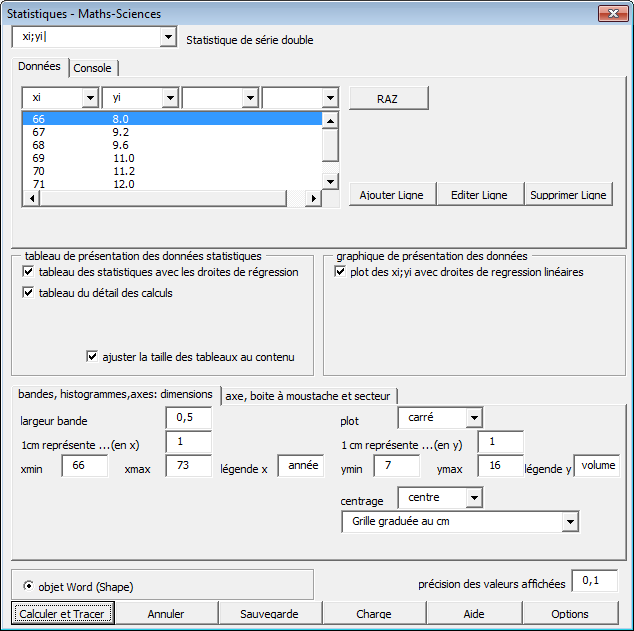The width and height of the screenshot is (634, 631).
Task: Click the Annuler button
Action: pos(166,613)
